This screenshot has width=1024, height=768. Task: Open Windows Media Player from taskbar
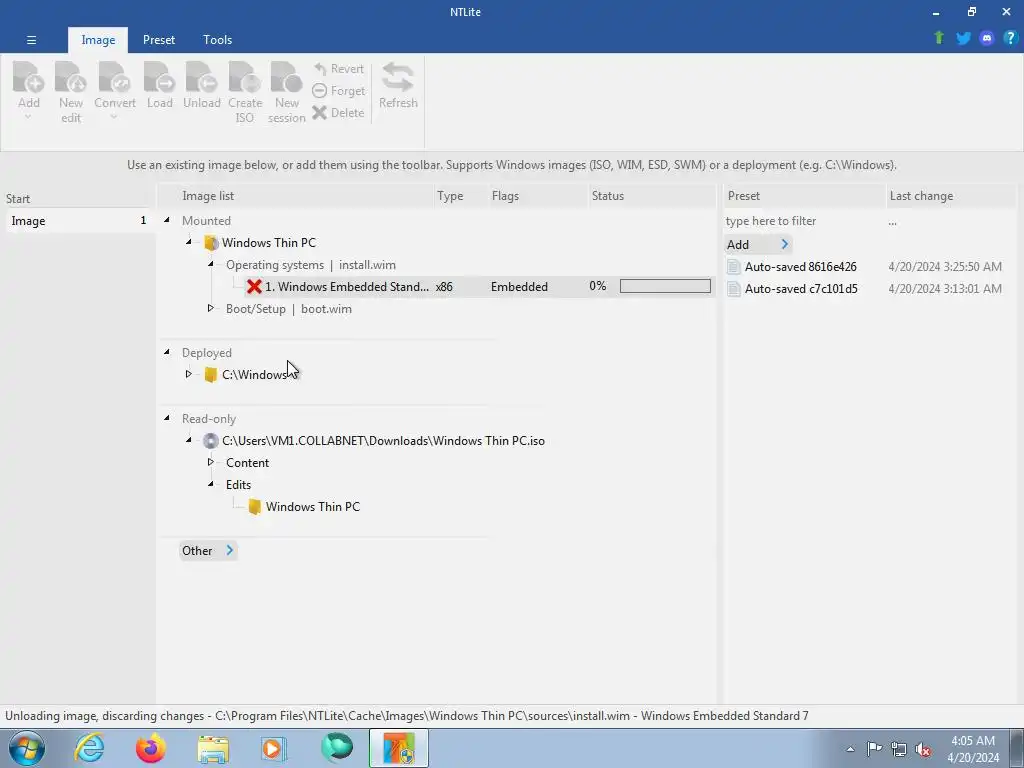(274, 748)
